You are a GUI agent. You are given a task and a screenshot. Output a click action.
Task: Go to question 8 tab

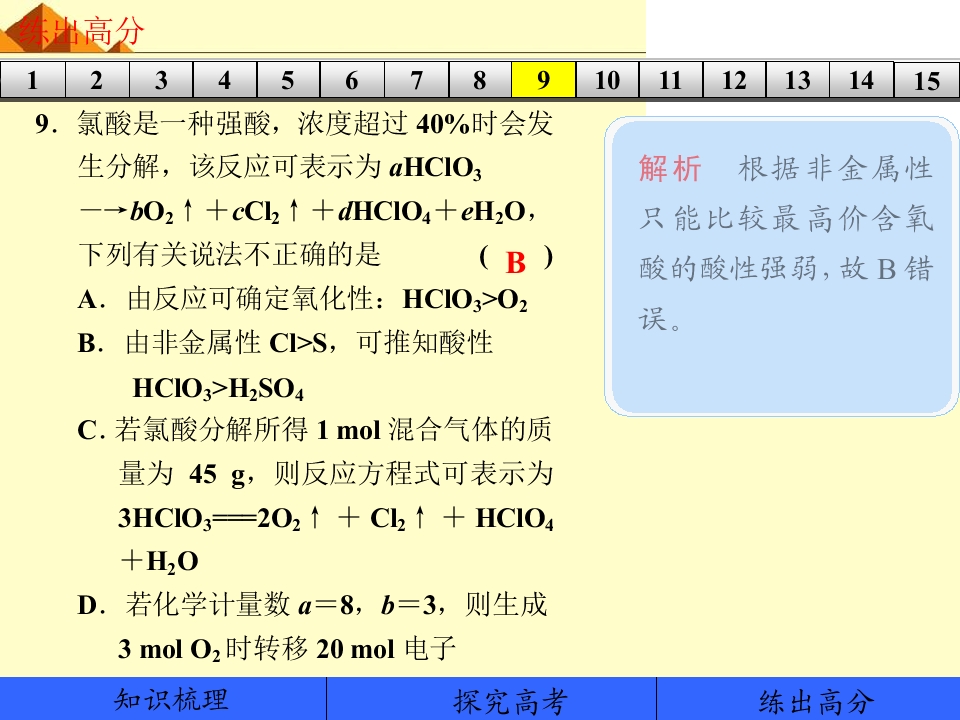480,80
